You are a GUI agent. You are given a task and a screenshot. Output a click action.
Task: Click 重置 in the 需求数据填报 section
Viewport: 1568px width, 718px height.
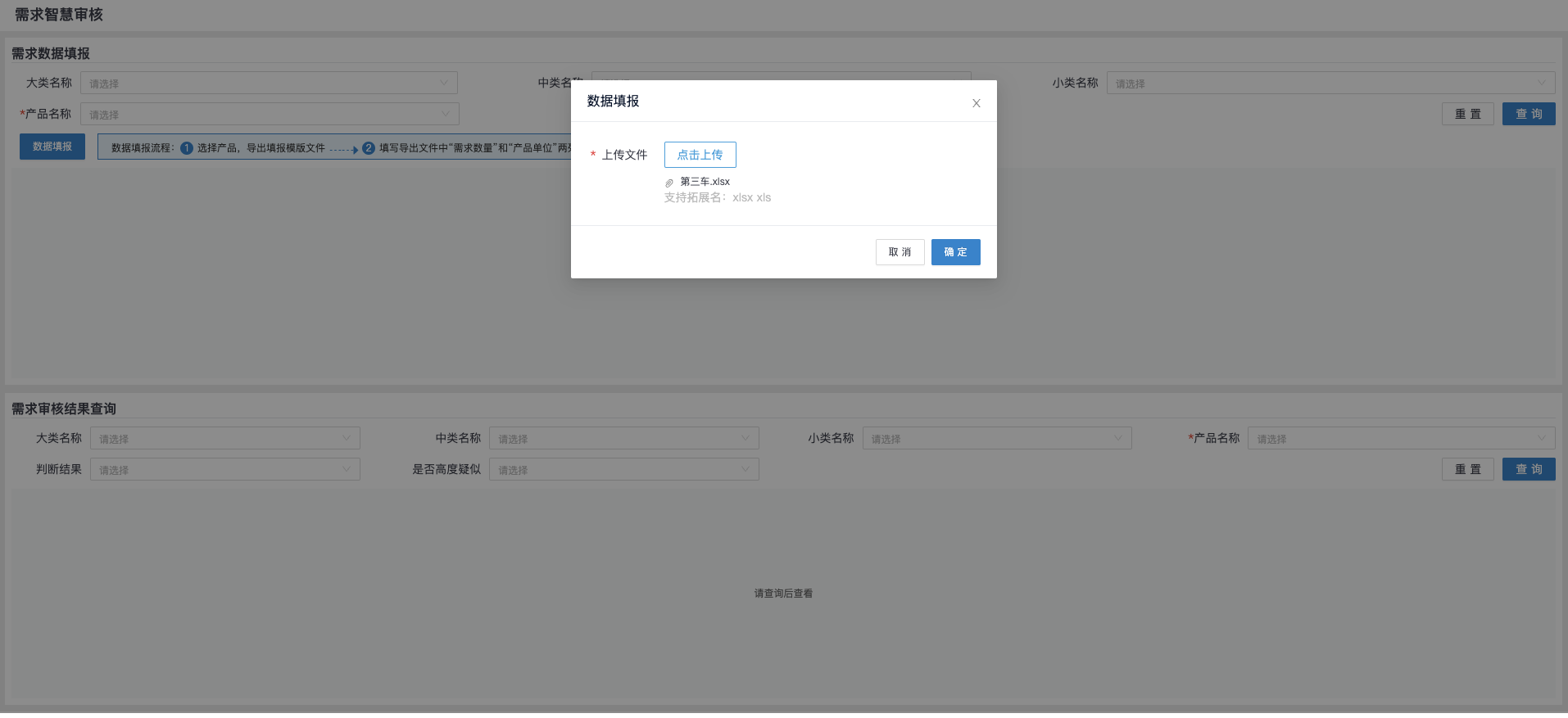tap(1467, 114)
